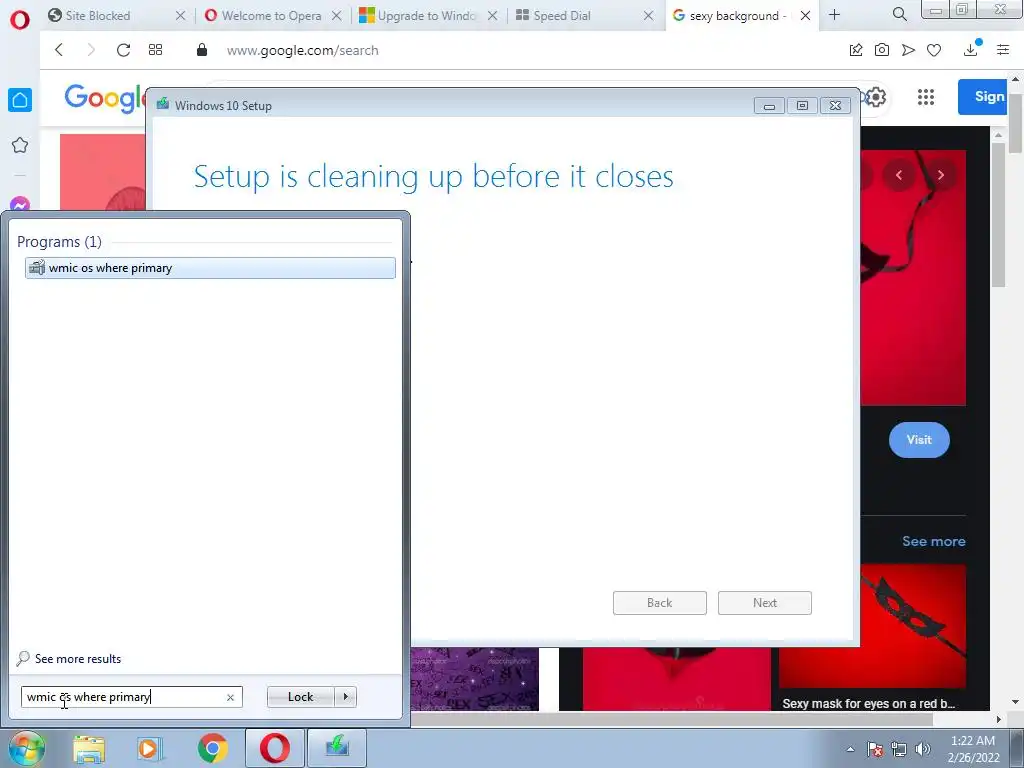
Task: Open File Explorer from taskbar
Action: click(89, 748)
